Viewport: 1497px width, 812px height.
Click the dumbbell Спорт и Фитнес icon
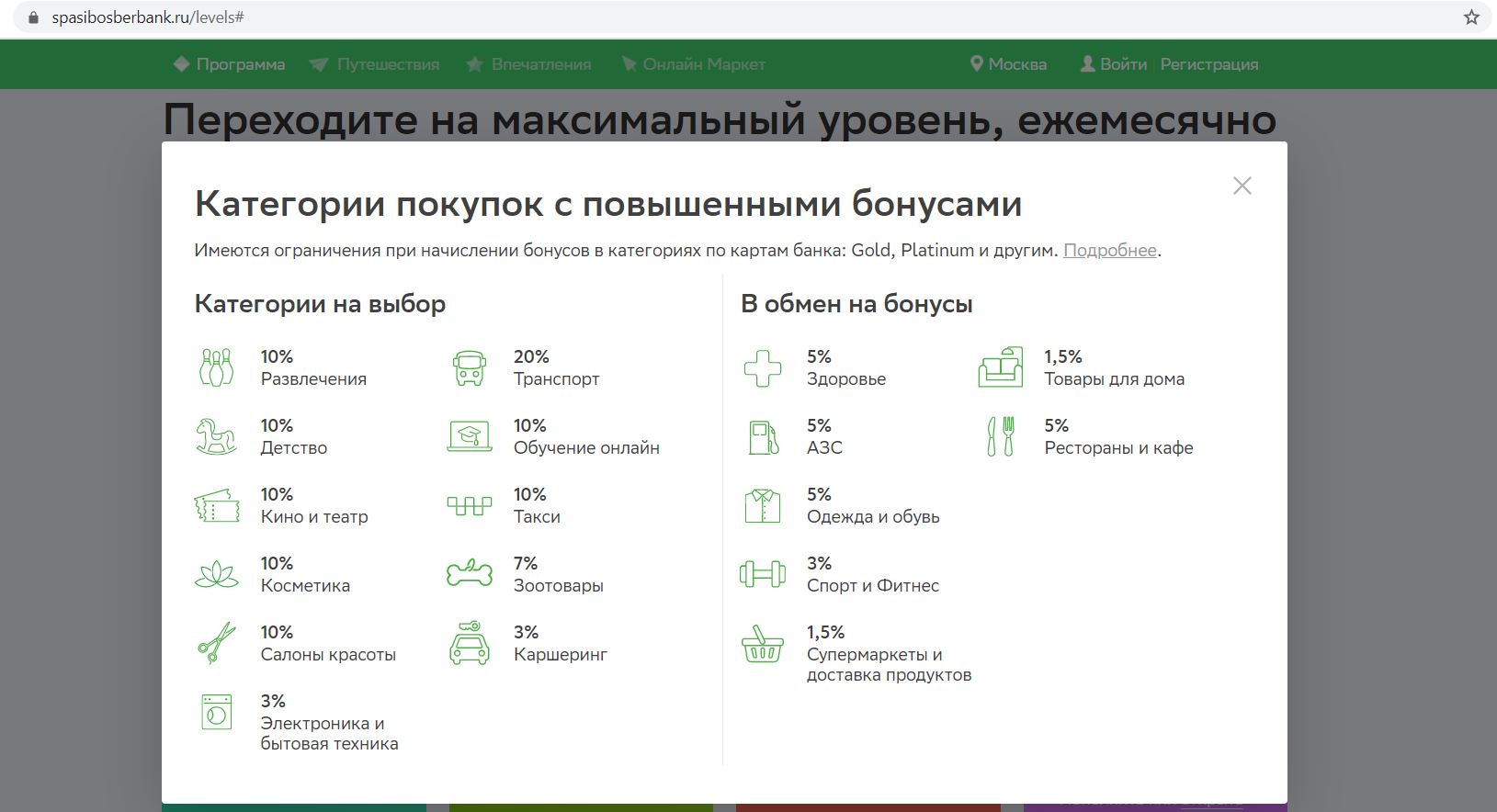(763, 574)
